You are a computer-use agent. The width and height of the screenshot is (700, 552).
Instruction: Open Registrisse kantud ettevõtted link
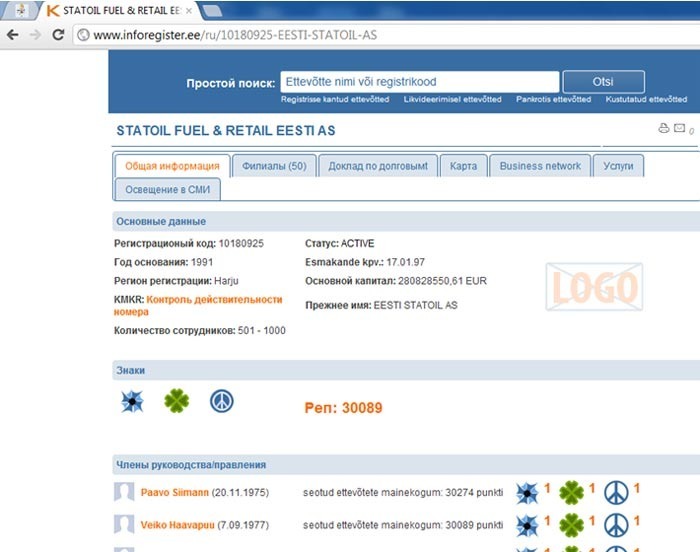click(335, 99)
